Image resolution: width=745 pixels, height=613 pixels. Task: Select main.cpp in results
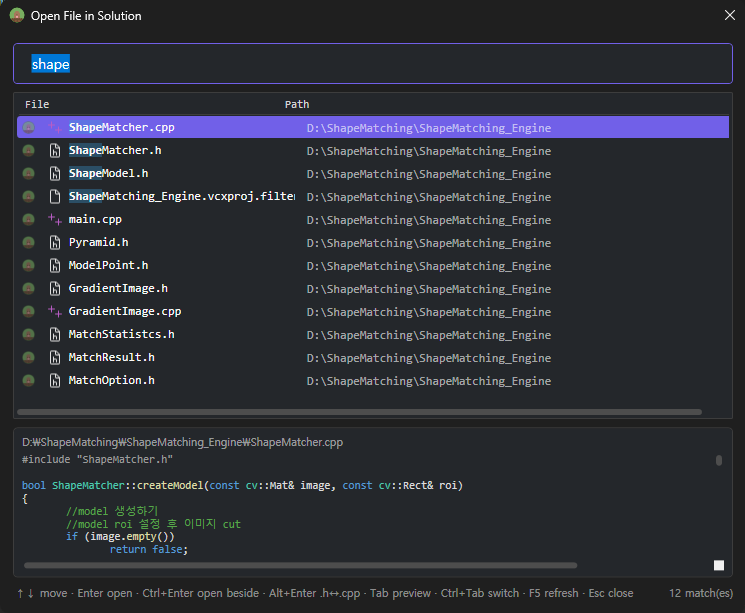pyautogui.click(x=372, y=220)
